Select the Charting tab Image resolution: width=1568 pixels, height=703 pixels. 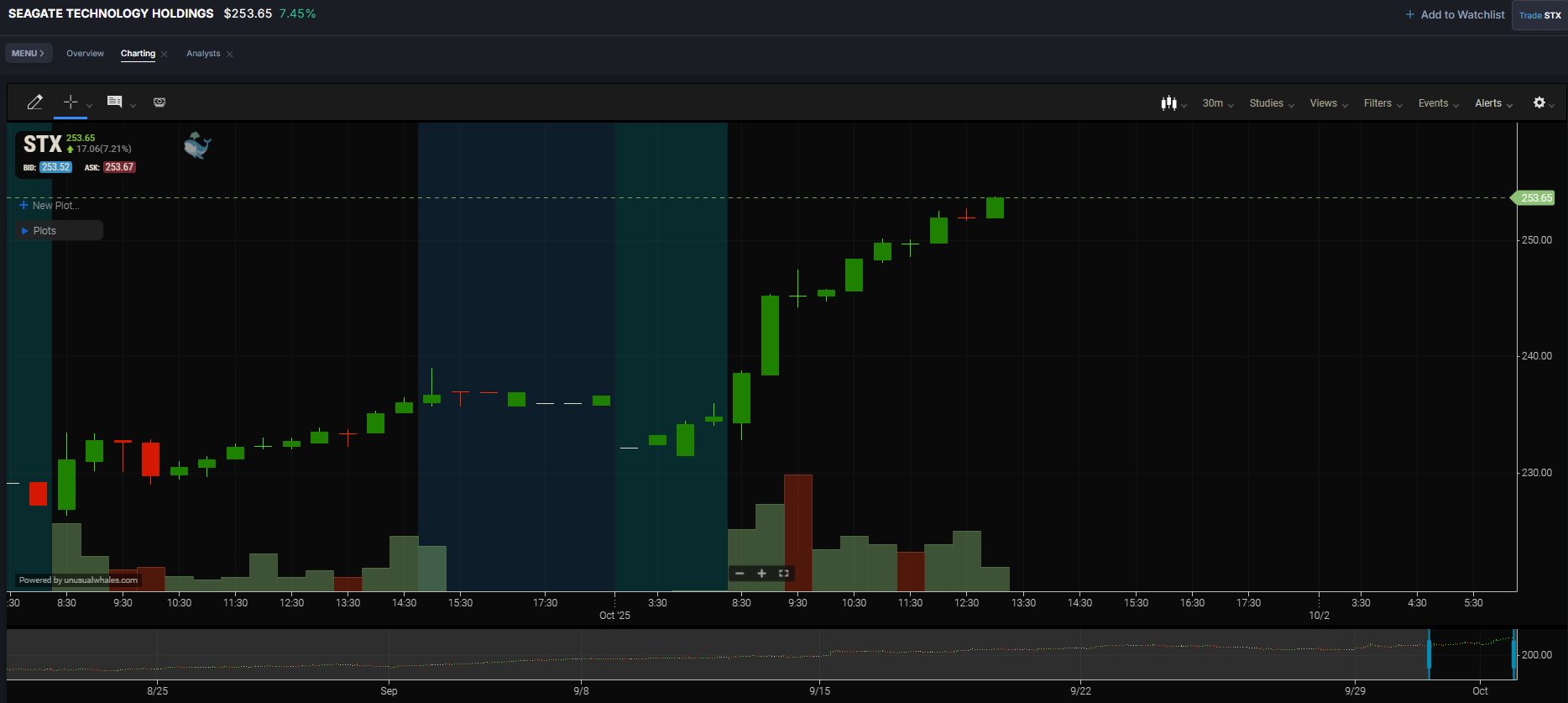coord(138,53)
